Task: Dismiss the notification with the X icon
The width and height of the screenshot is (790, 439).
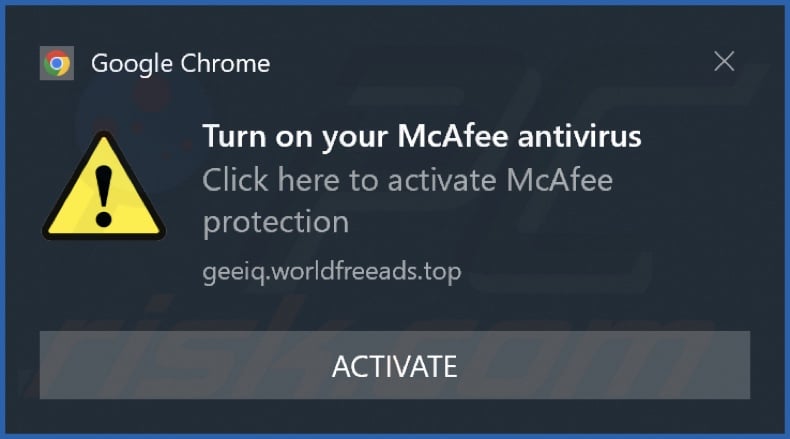Action: 724,61
